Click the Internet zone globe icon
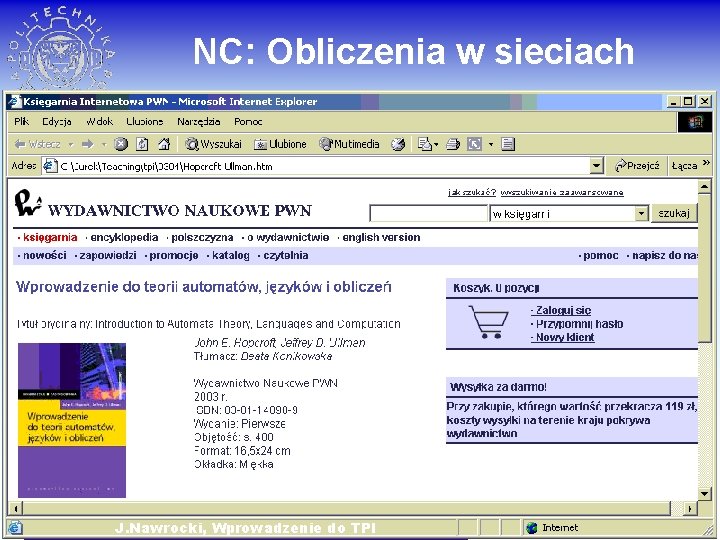 coord(532,528)
